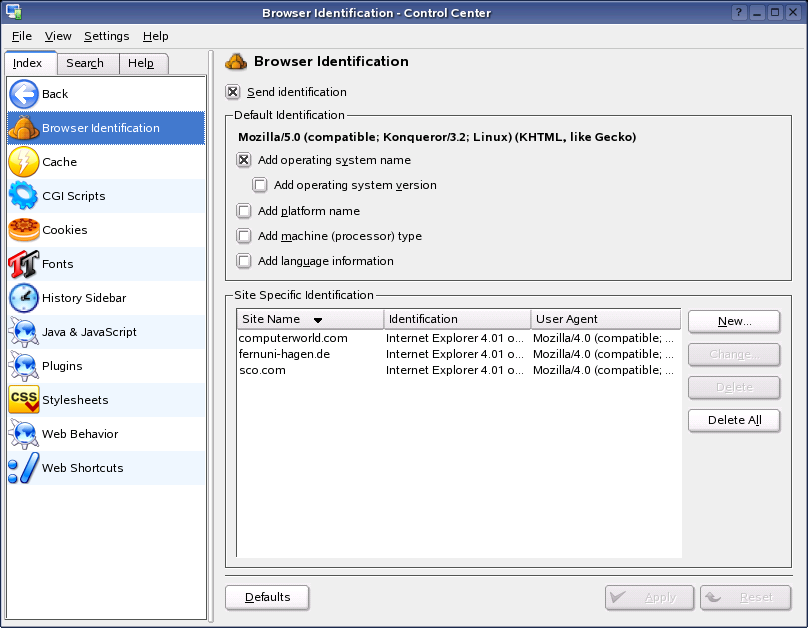Image resolution: width=808 pixels, height=628 pixels.
Task: Click the Back arrow icon in sidebar
Action: pos(24,94)
